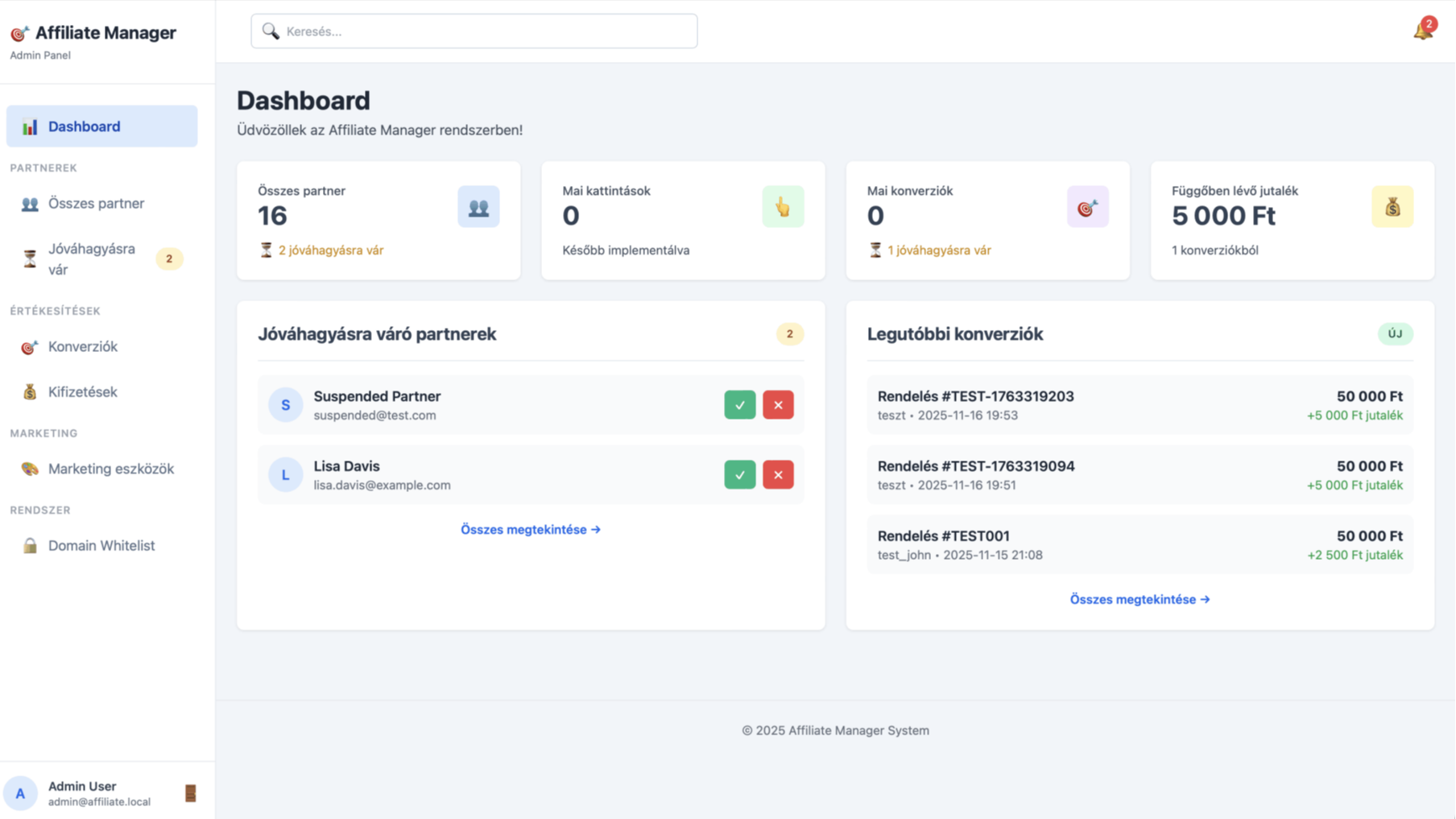Viewport: 1456px width, 819px height.
Task: Open Kifizetések sidebar item
Action: pyautogui.click(x=82, y=392)
